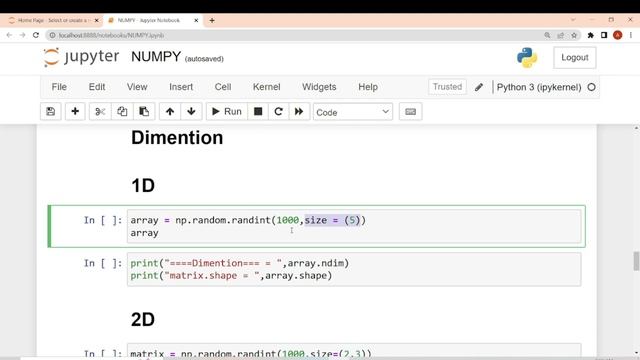Restart kernel and run all cells icon
Image resolution: width=640 pixels, height=360 pixels.
(299, 111)
